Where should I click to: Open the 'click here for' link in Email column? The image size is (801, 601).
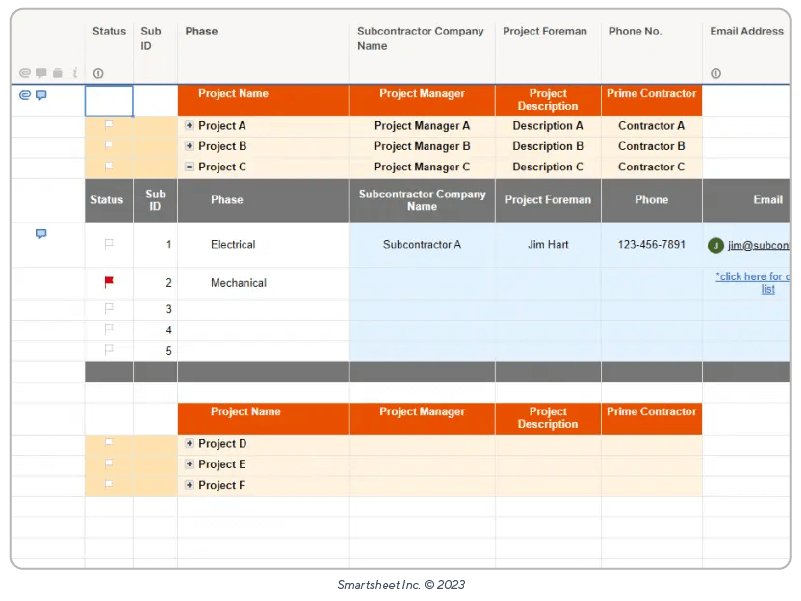[753, 277]
